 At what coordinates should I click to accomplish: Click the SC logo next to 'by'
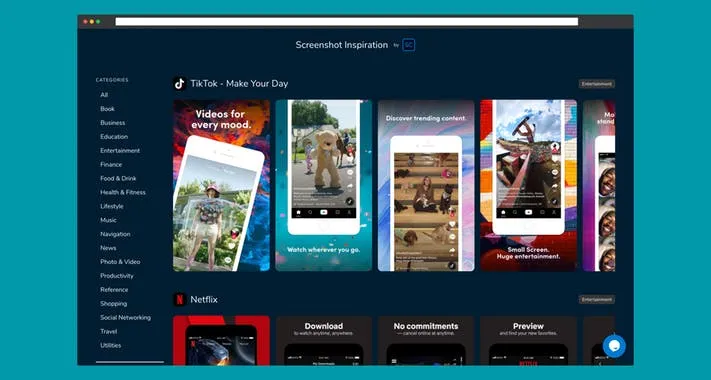(409, 45)
